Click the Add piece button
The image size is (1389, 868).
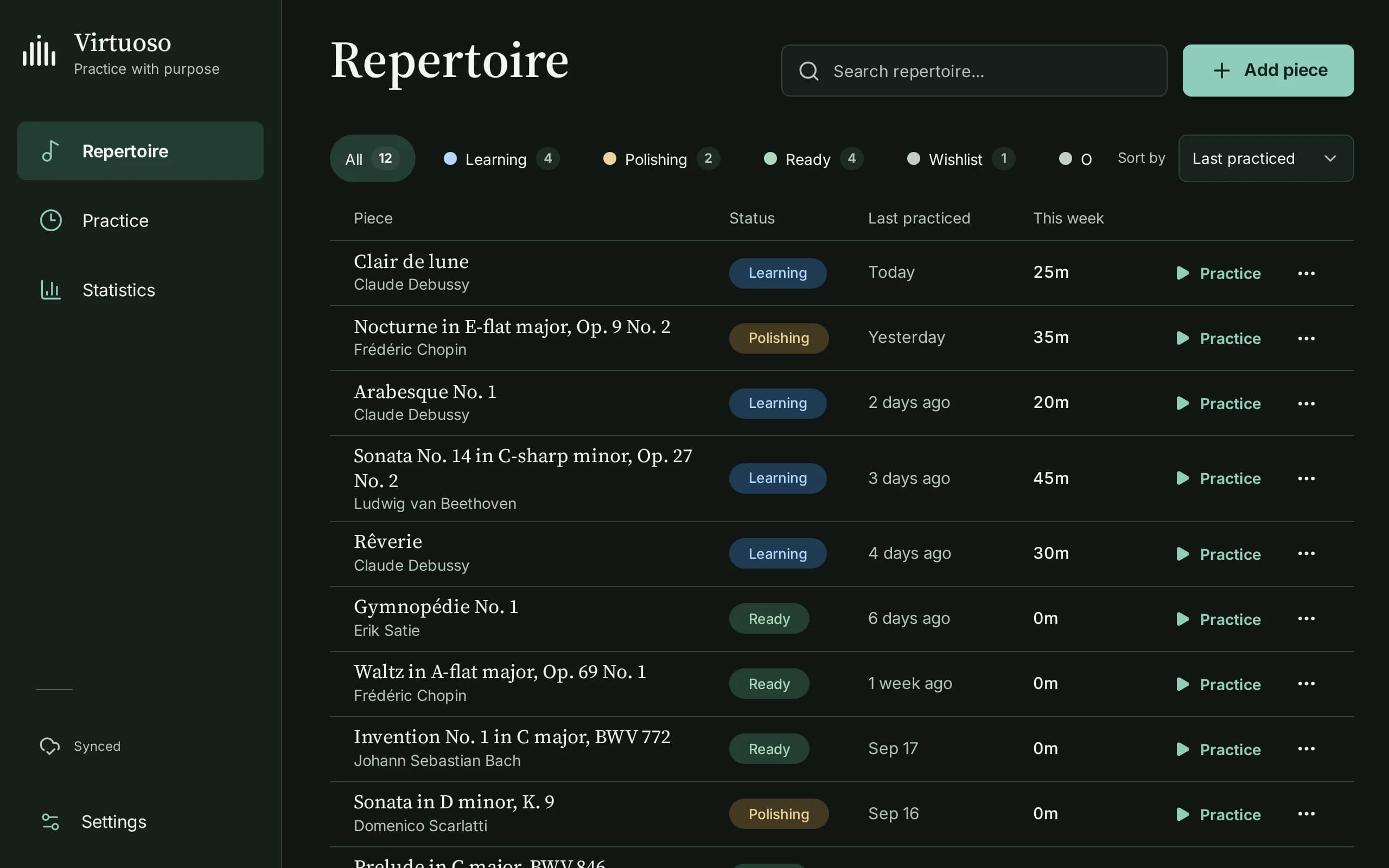point(1268,71)
